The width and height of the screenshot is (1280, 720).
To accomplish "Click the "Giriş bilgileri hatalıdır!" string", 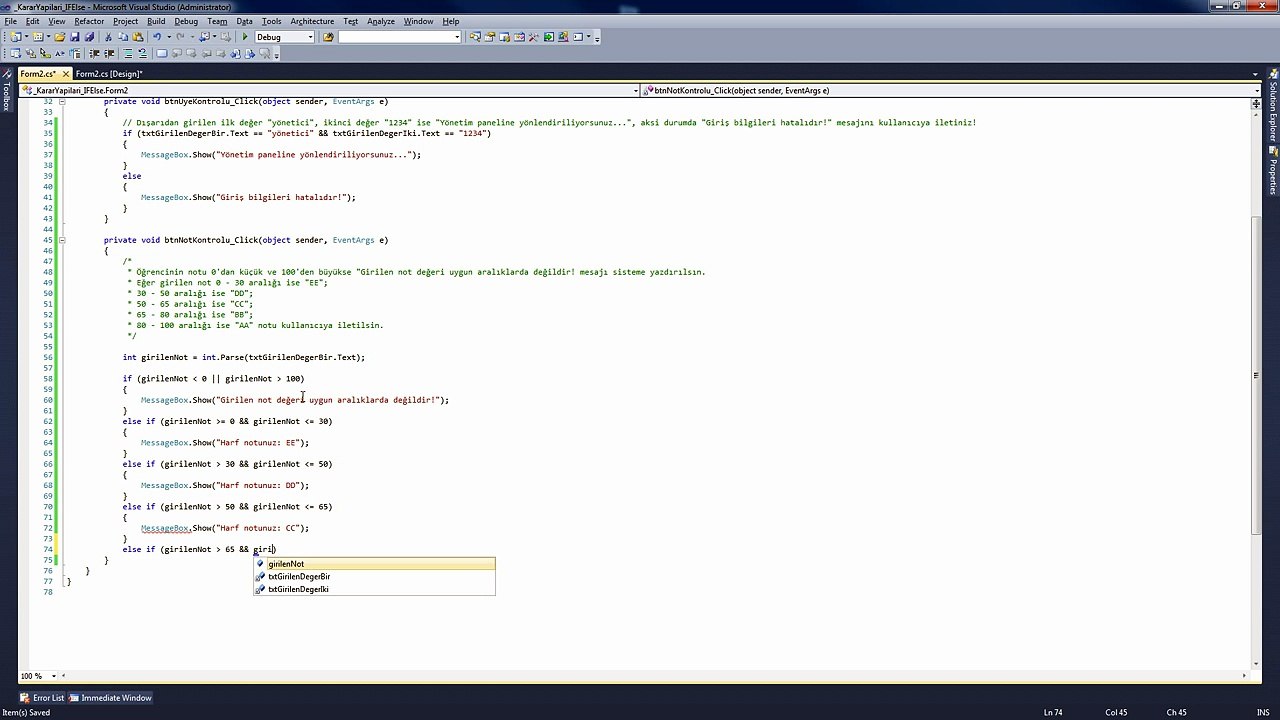I will point(283,197).
